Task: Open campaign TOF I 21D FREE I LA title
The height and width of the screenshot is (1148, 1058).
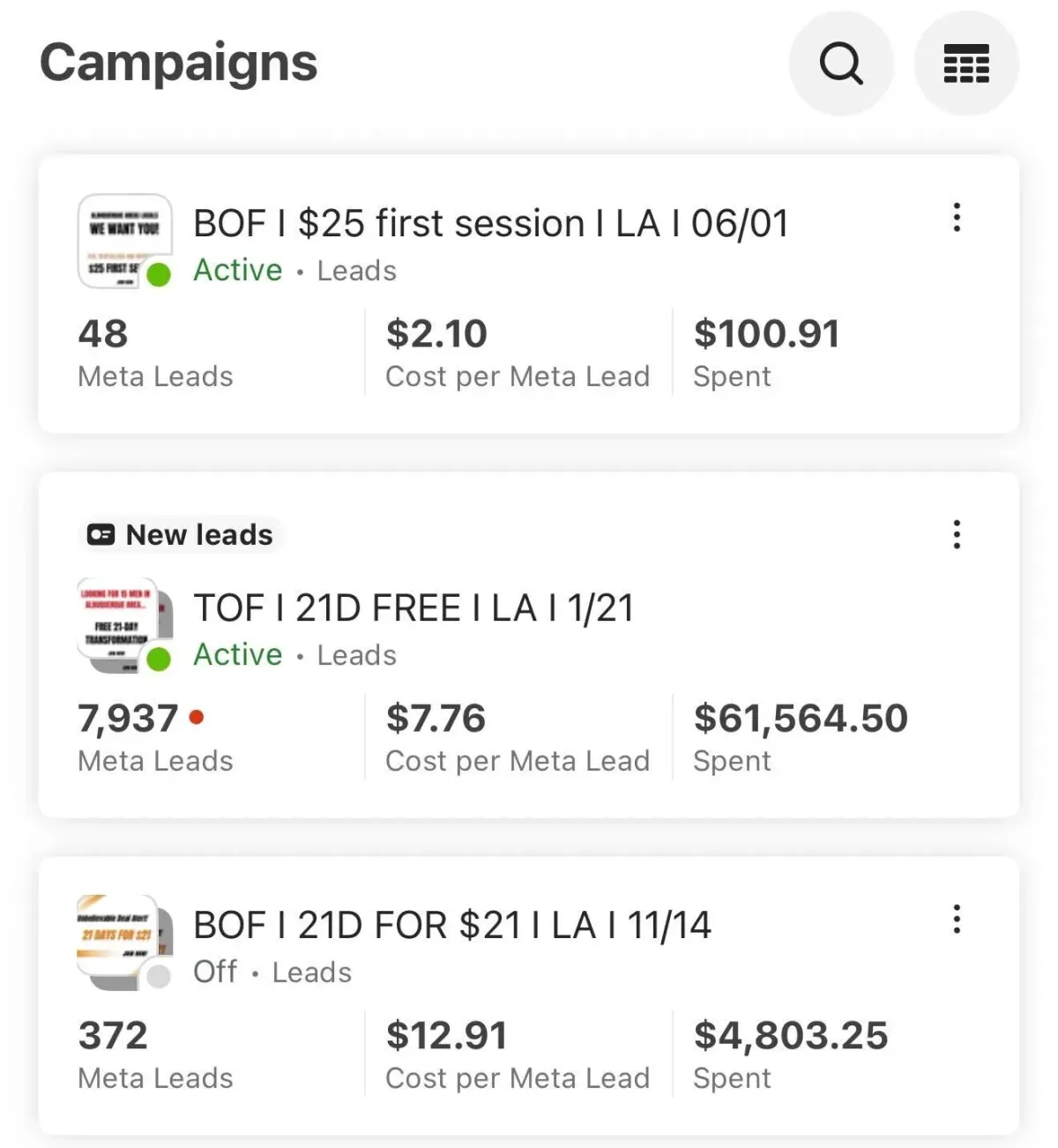Action: point(414,608)
